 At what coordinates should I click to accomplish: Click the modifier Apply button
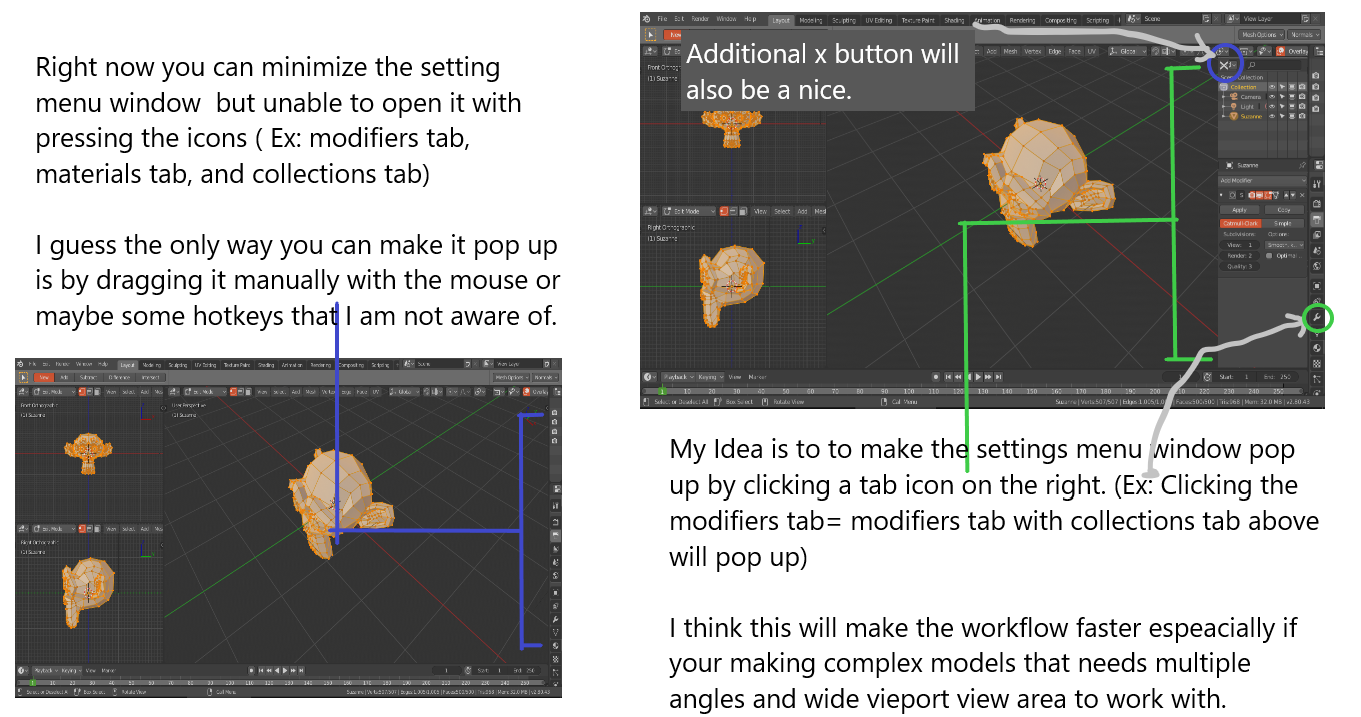tap(1239, 210)
